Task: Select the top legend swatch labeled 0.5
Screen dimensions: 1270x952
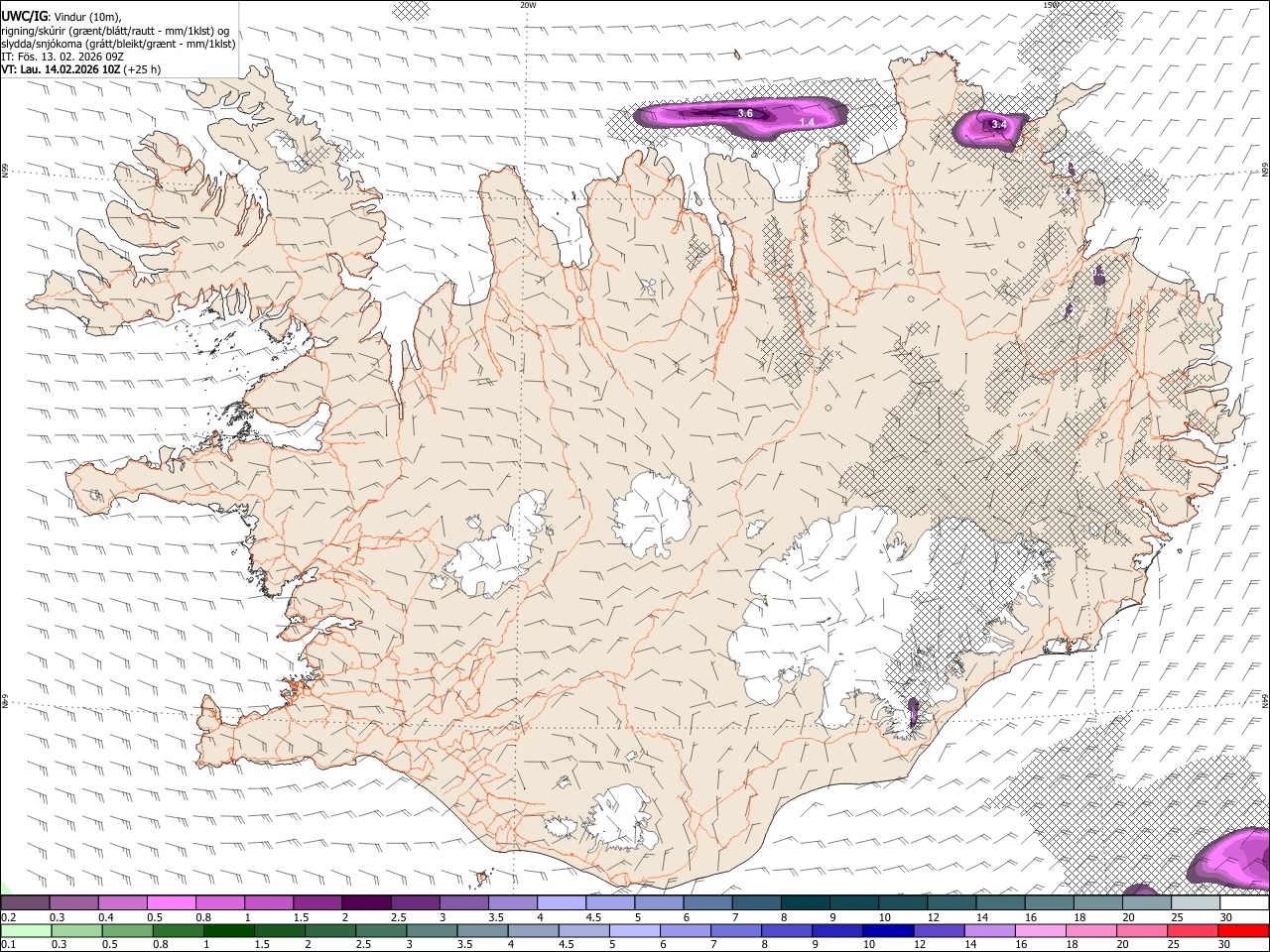Action: pos(172,903)
